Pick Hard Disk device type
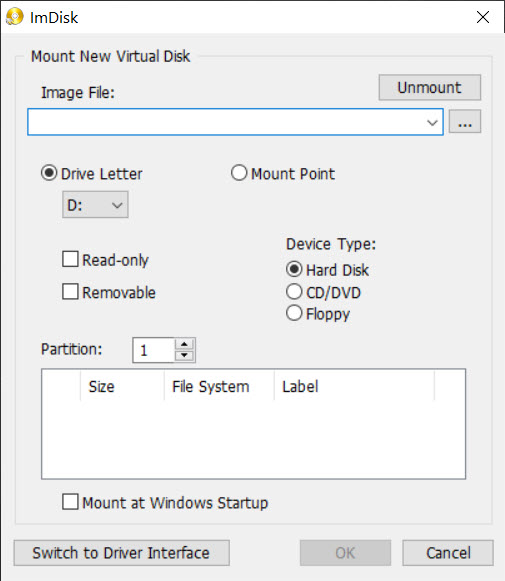Viewport: 505px width, 581px height. (x=294, y=269)
